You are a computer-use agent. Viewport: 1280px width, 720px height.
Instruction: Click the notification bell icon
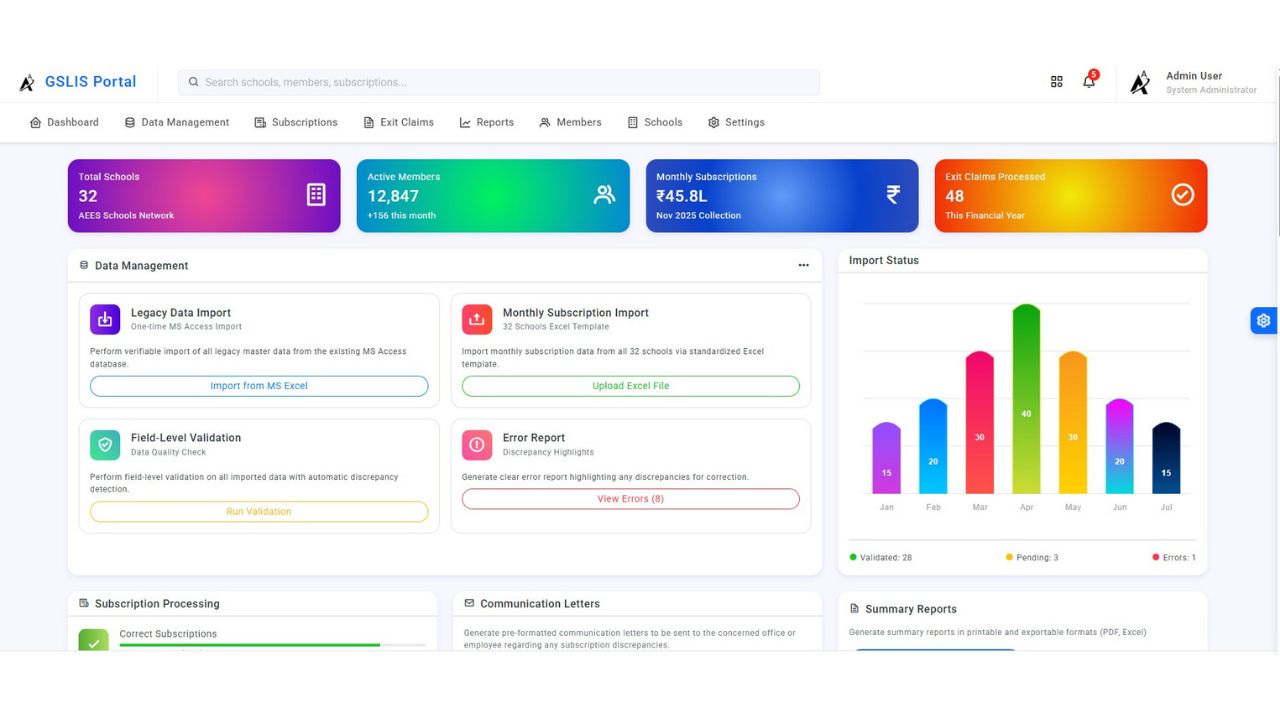point(1089,82)
